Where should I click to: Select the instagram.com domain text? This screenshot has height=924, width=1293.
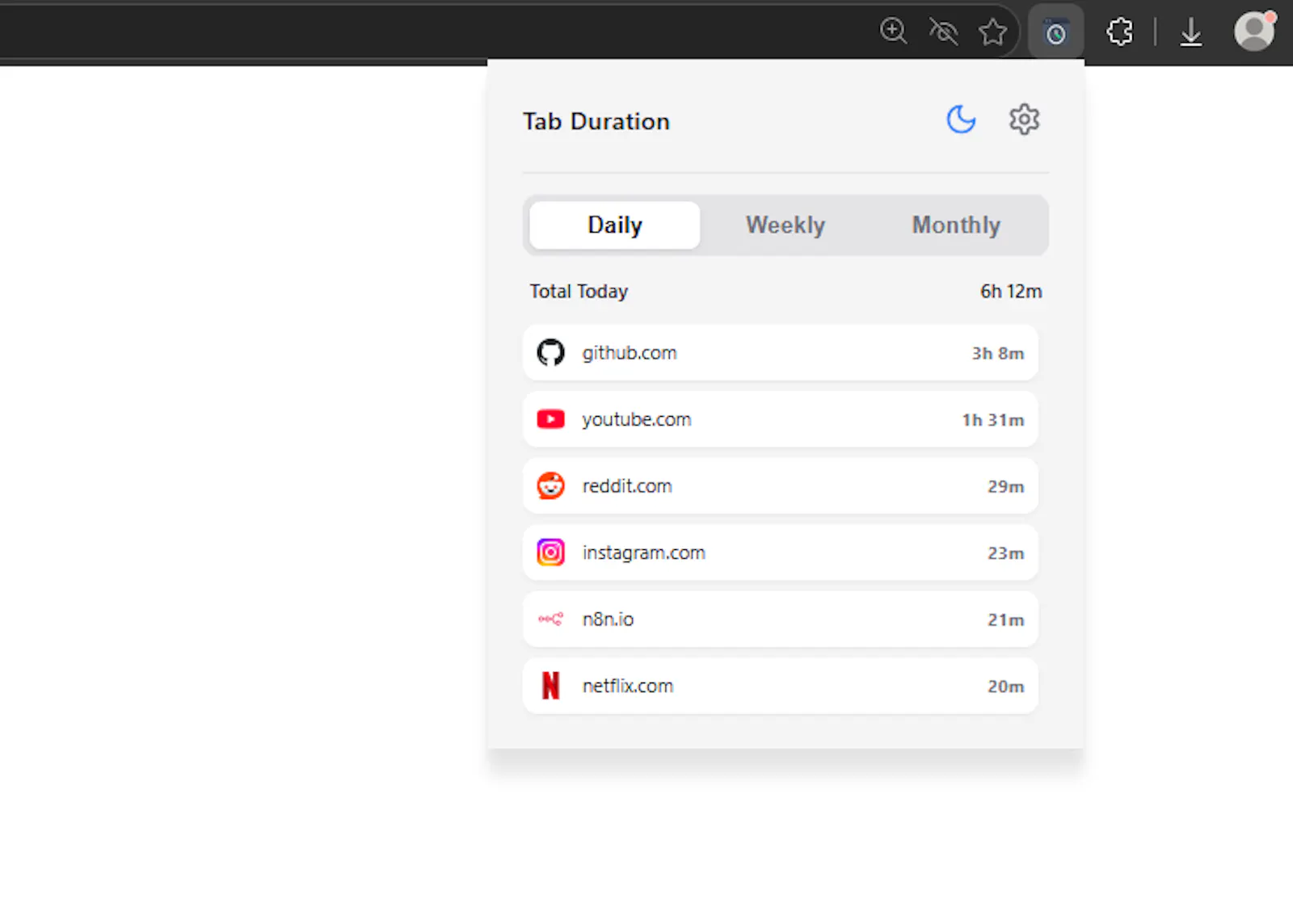click(x=644, y=553)
